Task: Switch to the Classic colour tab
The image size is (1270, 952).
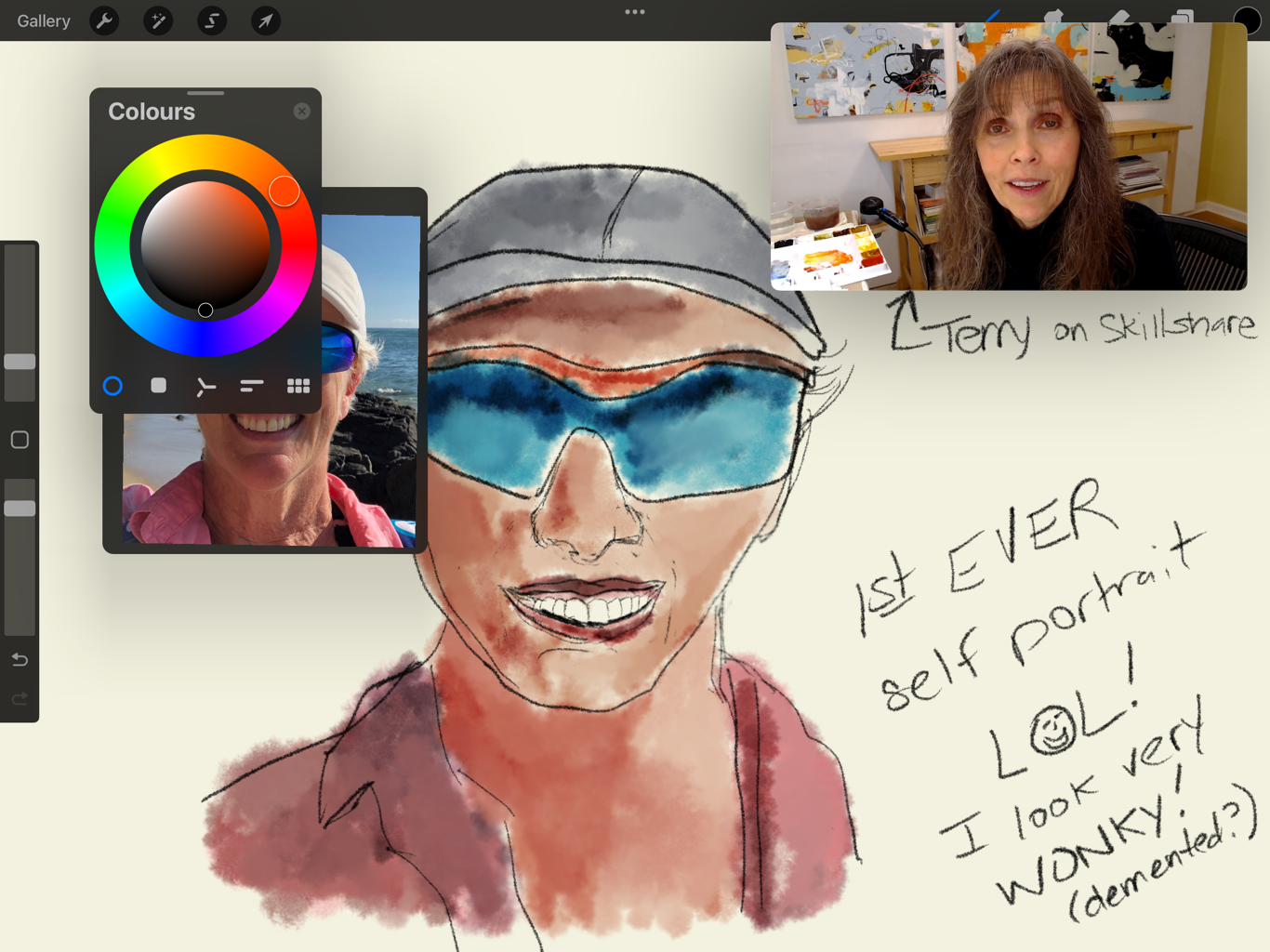Action: [159, 385]
